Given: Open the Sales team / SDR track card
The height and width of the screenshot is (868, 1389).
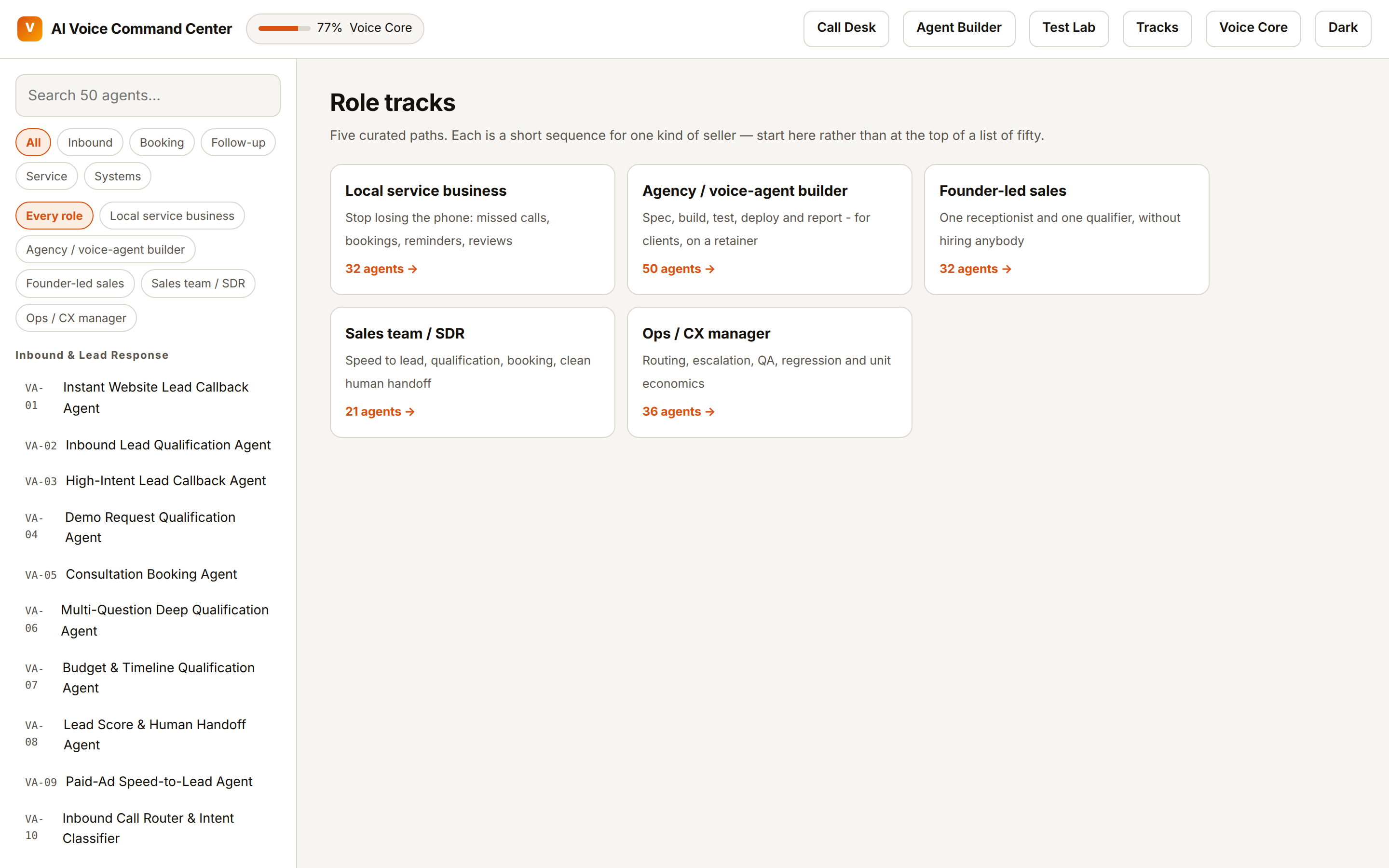Looking at the screenshot, I should click(472, 372).
